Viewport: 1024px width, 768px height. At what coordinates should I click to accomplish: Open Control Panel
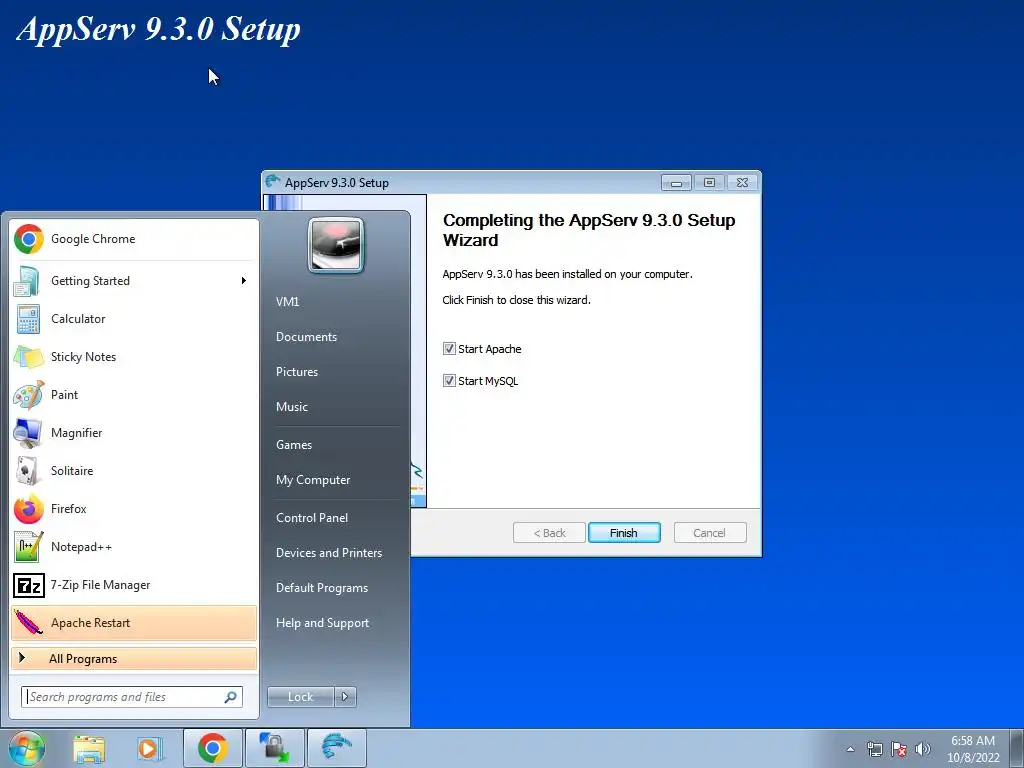[312, 518]
